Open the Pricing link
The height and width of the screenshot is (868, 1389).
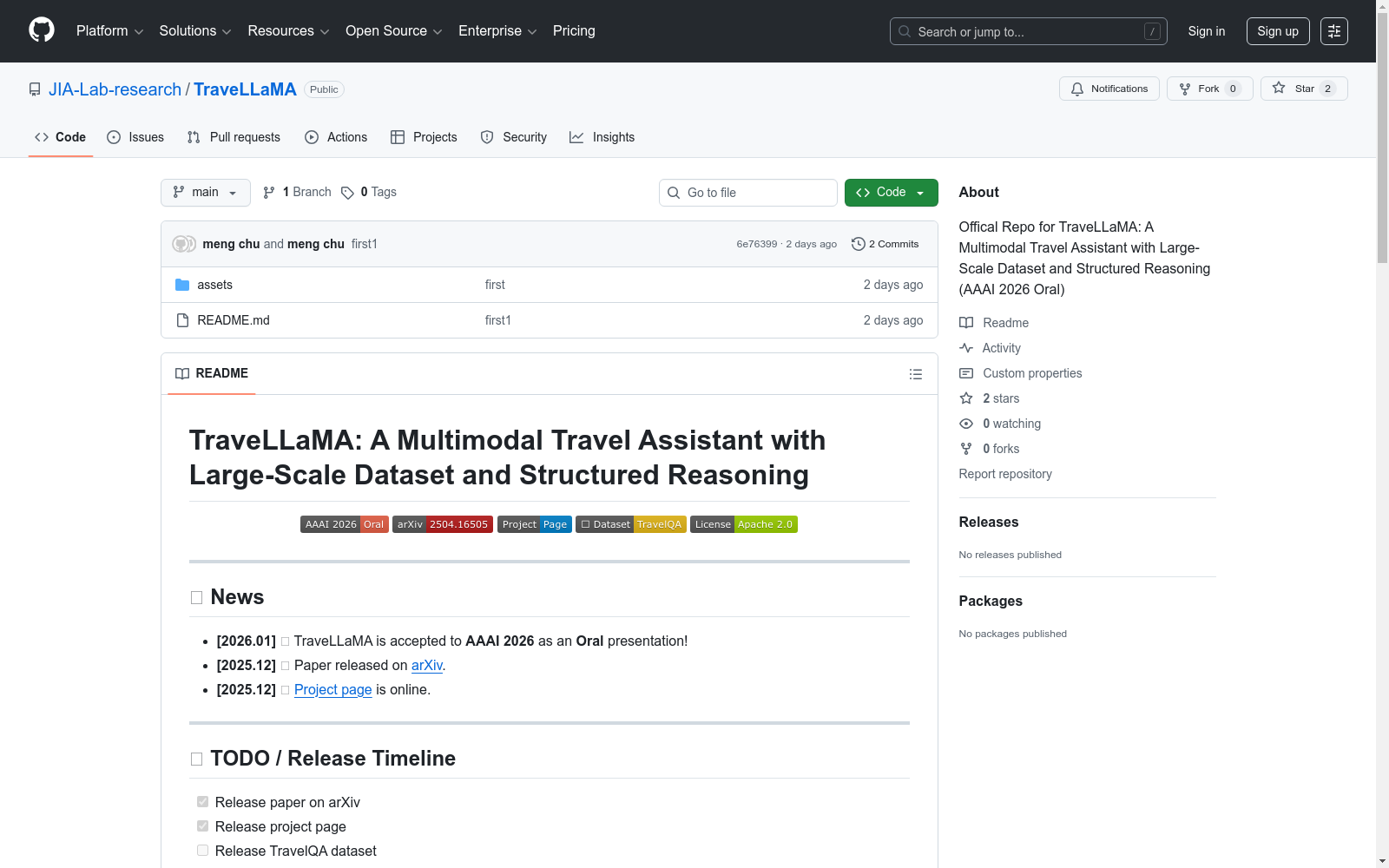point(574,31)
